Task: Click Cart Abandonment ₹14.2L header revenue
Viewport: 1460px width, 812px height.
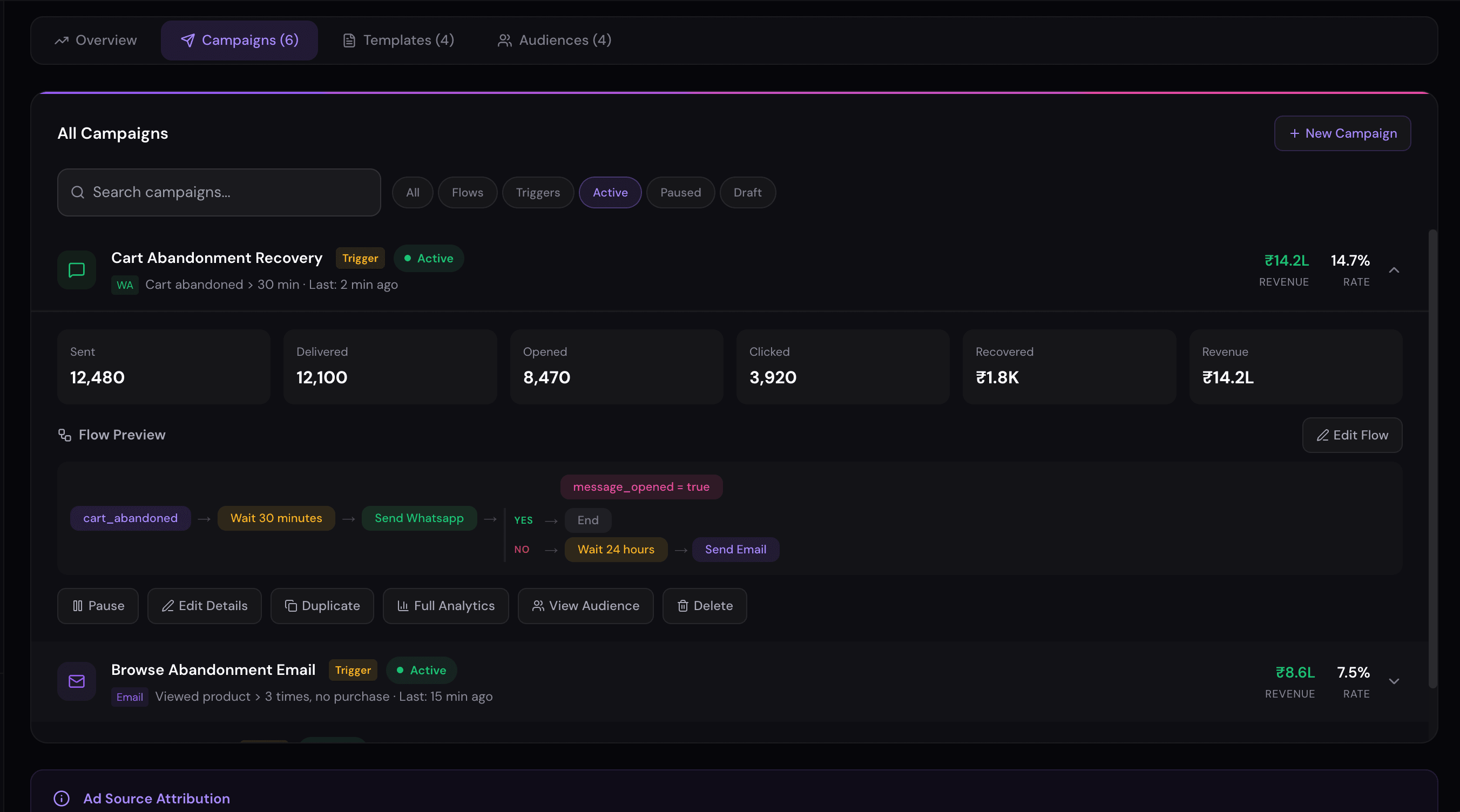Action: [x=1287, y=261]
